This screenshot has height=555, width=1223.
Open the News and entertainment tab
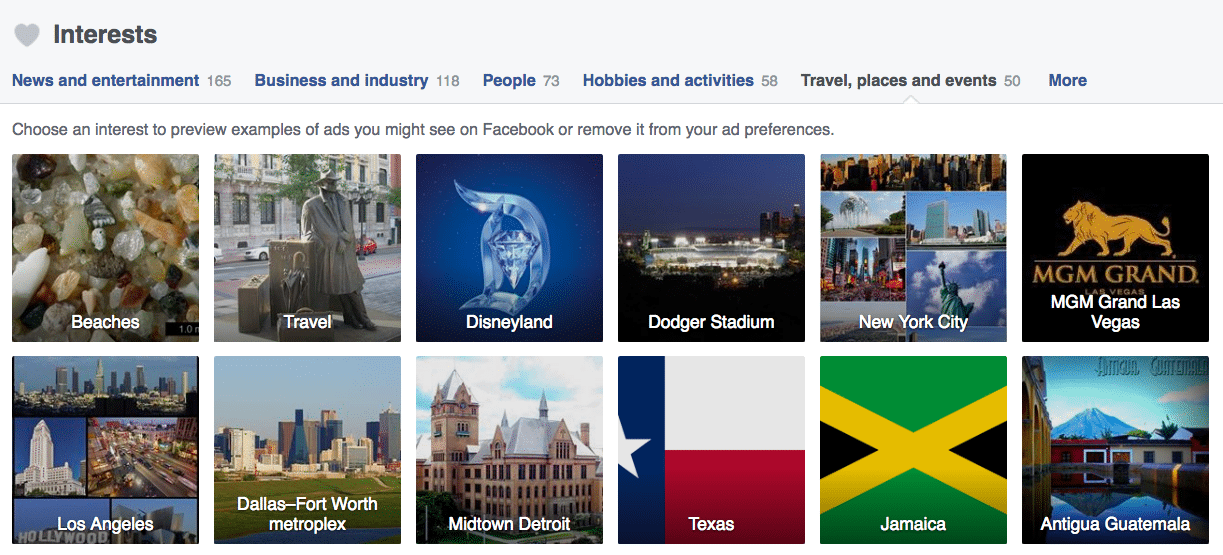pyautogui.click(x=121, y=81)
